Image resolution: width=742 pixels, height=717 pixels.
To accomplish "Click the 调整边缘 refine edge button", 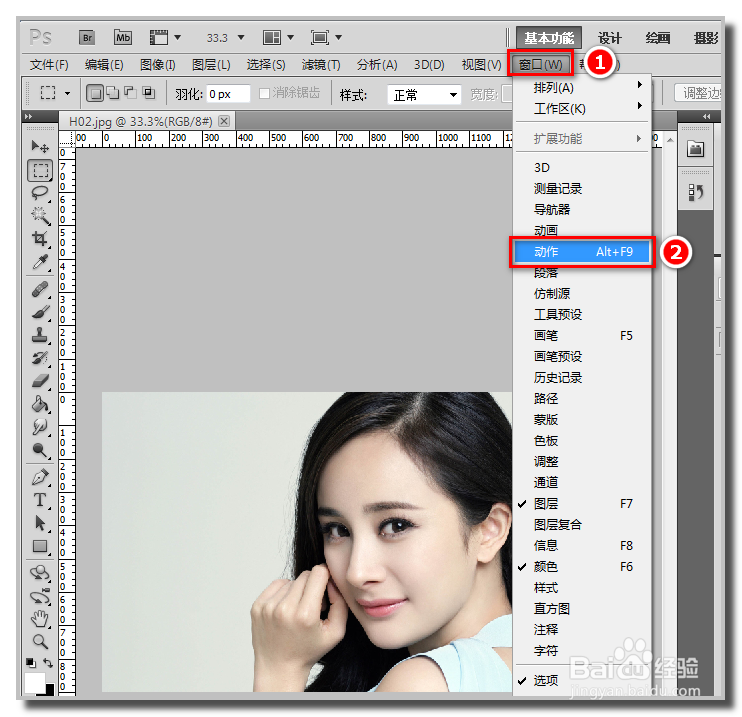I will (698, 93).
